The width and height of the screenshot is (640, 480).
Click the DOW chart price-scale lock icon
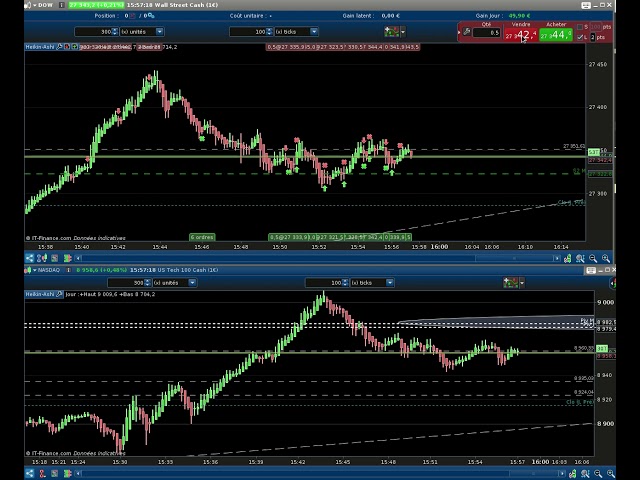coord(567,258)
